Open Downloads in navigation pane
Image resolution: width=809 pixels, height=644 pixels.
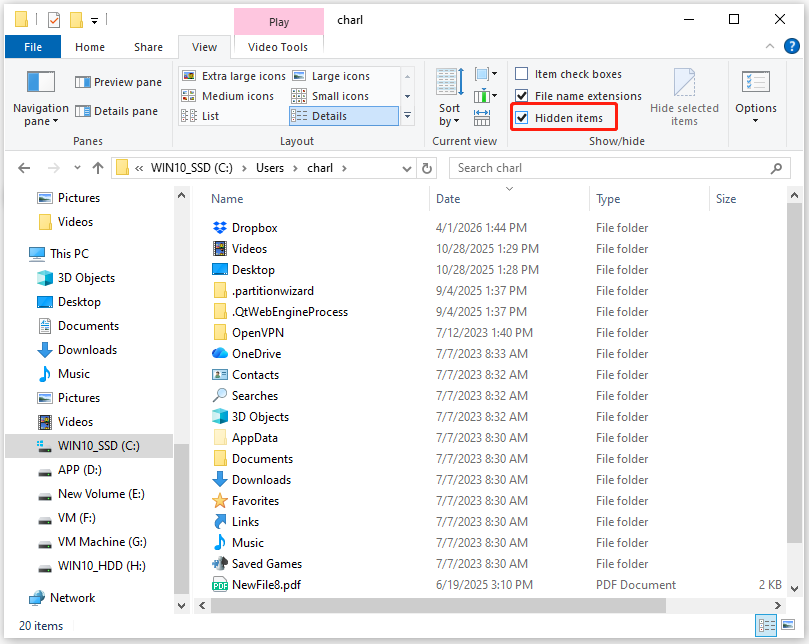coord(87,350)
